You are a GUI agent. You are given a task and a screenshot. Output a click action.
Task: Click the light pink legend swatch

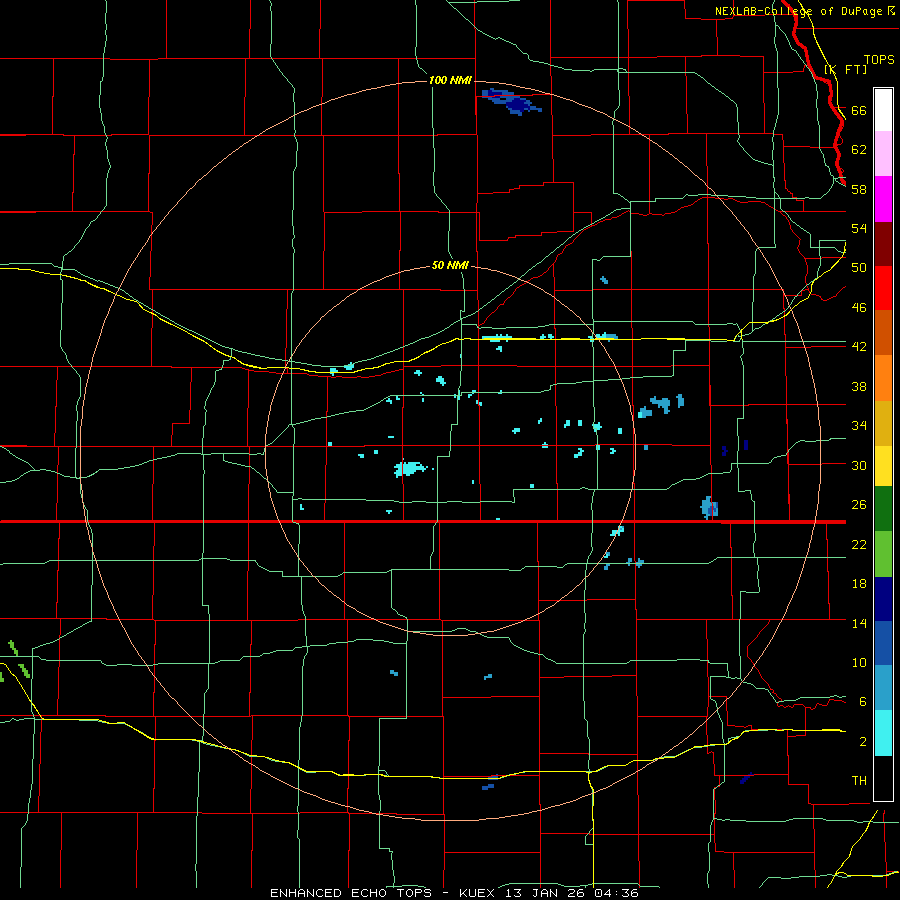click(883, 154)
